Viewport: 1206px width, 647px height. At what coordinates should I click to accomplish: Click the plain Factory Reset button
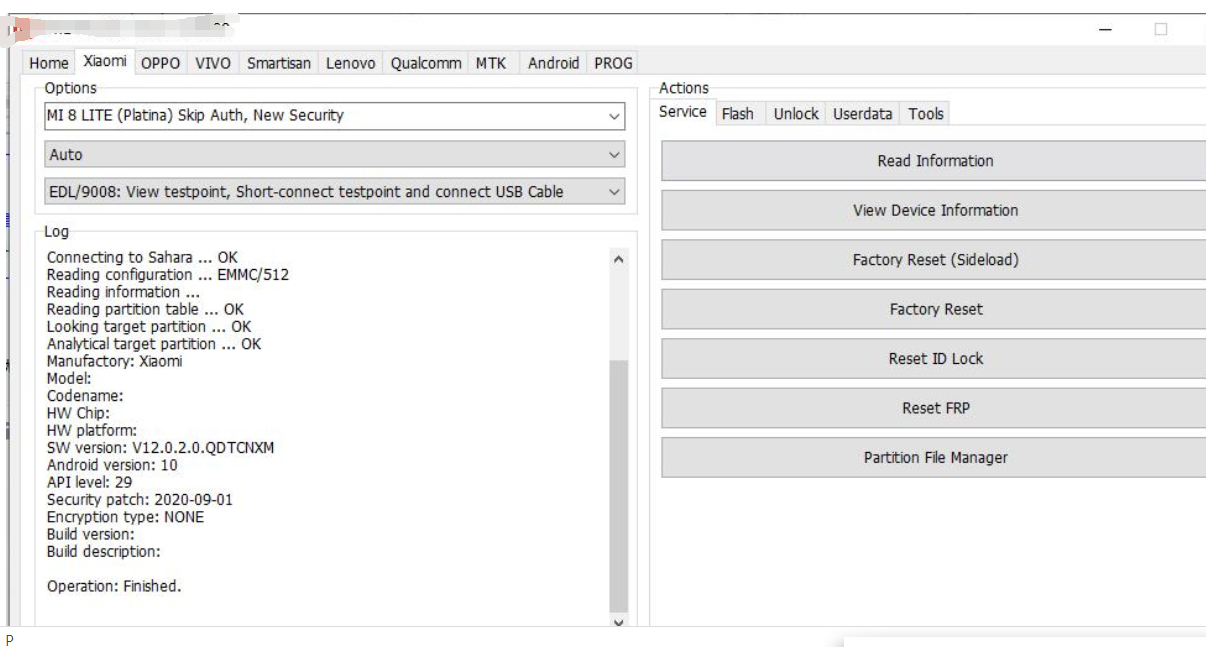tap(935, 309)
